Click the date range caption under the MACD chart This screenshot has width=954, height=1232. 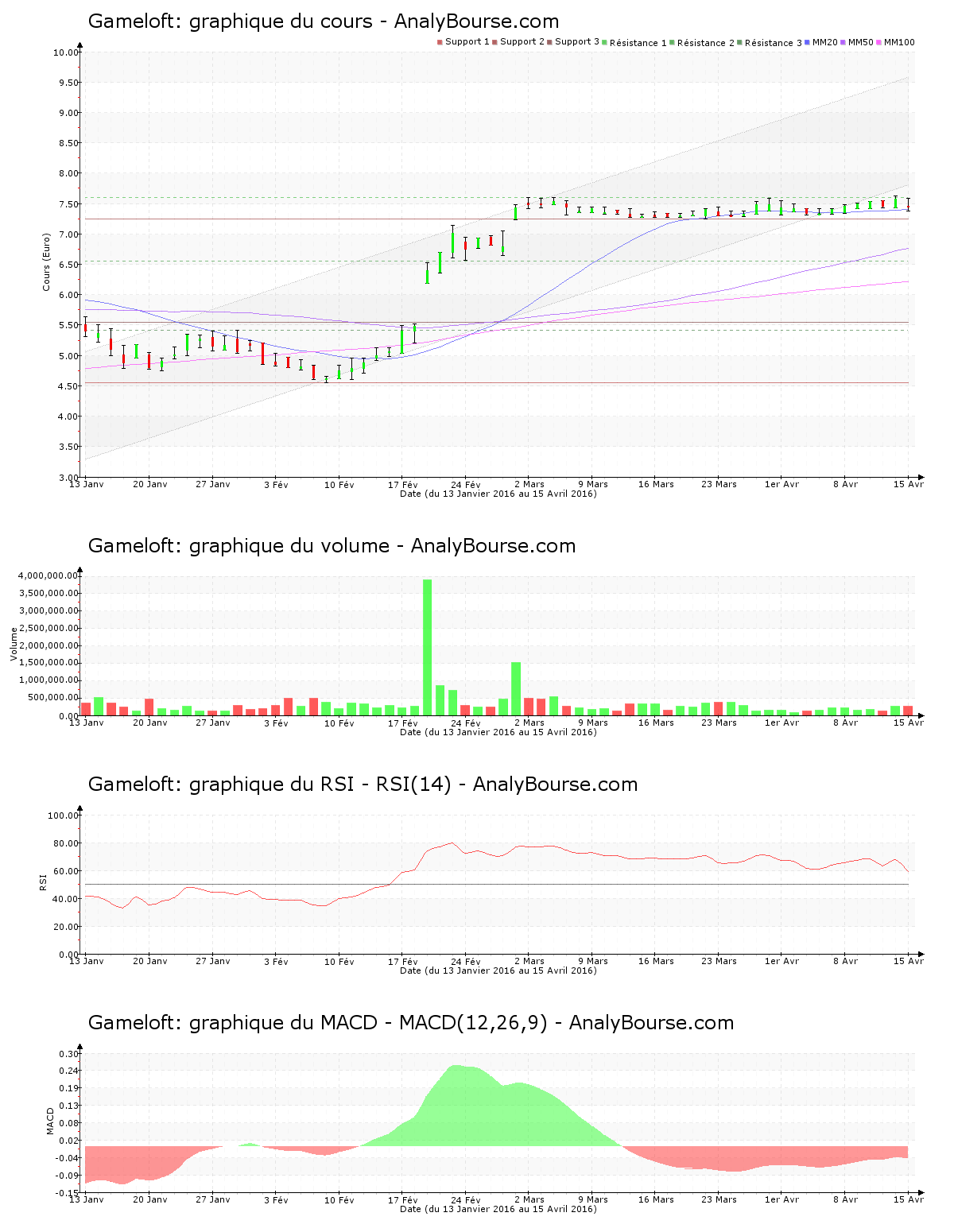[x=498, y=1210]
